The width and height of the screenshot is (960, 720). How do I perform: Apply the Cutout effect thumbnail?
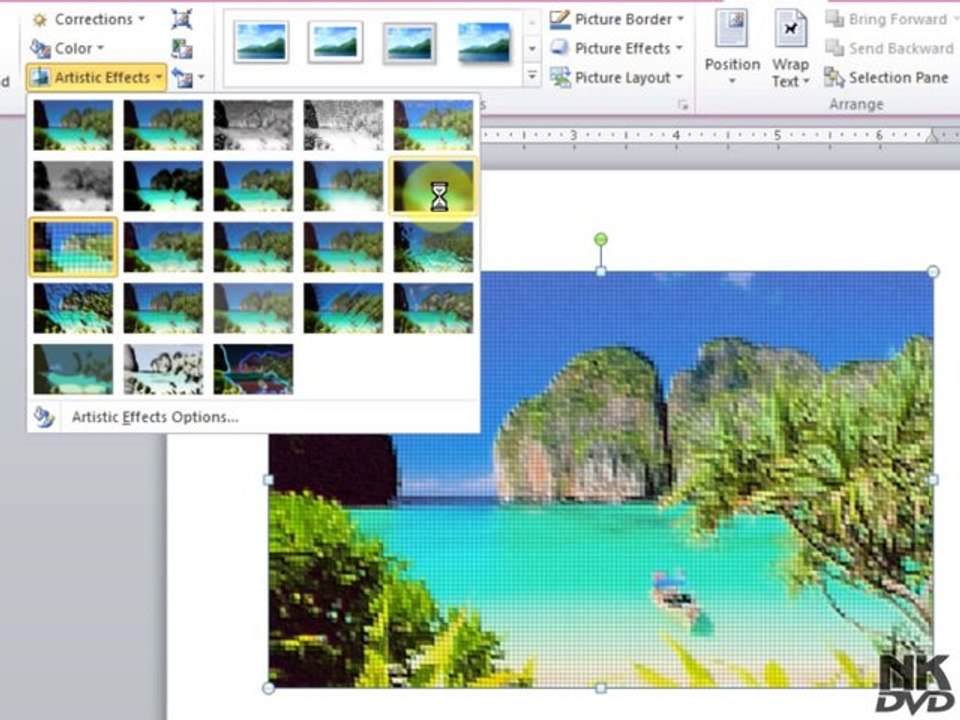(x=73, y=369)
